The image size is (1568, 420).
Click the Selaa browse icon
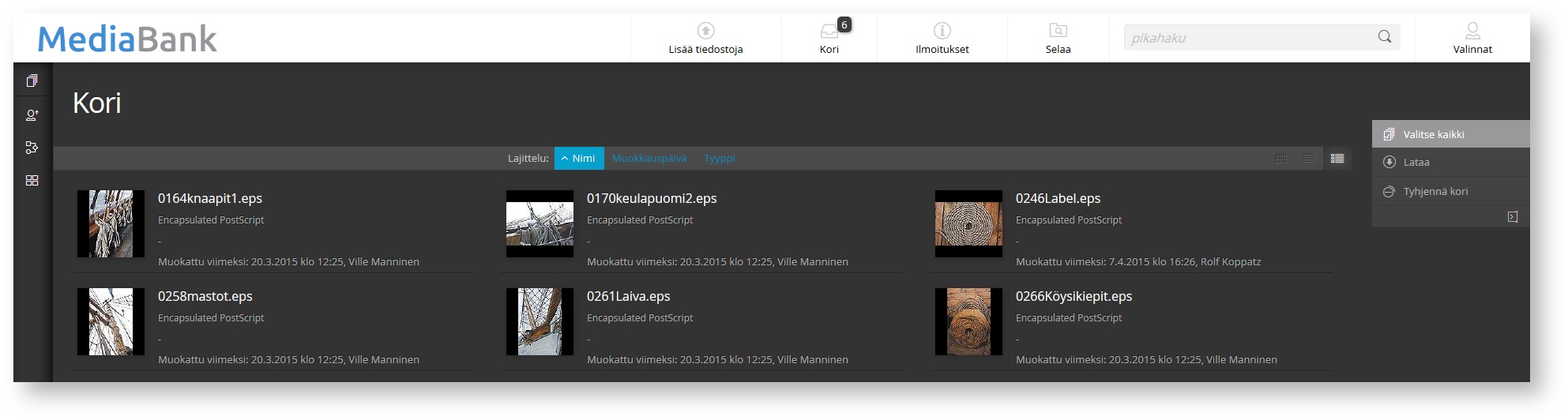[1058, 31]
